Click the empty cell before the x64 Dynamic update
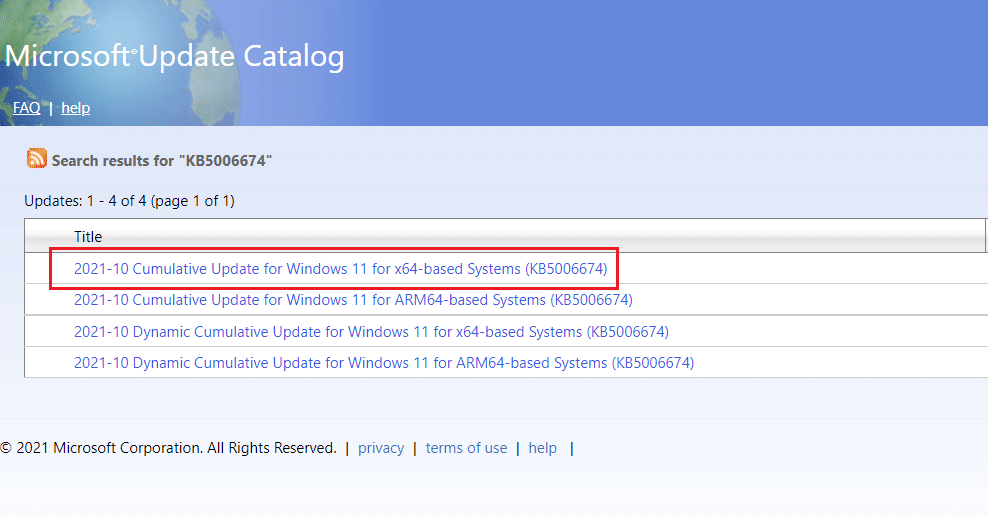 click(x=48, y=332)
